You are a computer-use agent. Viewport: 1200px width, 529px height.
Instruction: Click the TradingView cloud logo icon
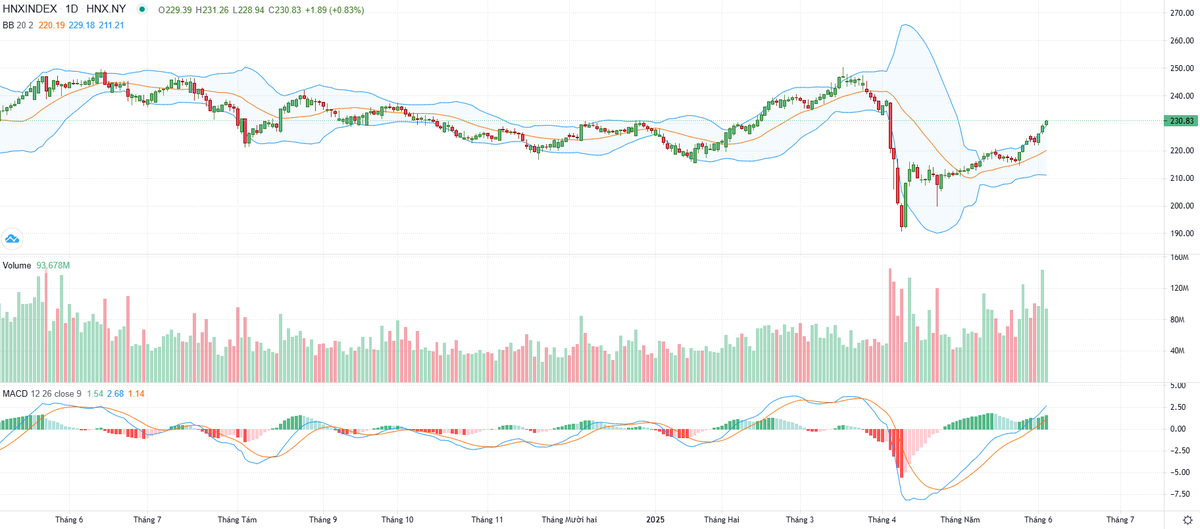coord(13,238)
